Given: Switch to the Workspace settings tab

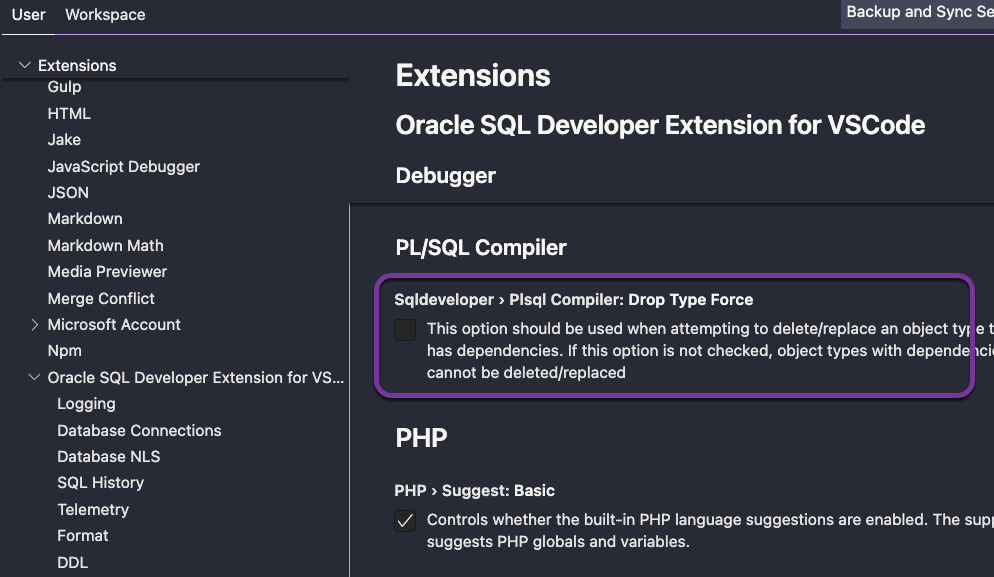Looking at the screenshot, I should tap(105, 15).
